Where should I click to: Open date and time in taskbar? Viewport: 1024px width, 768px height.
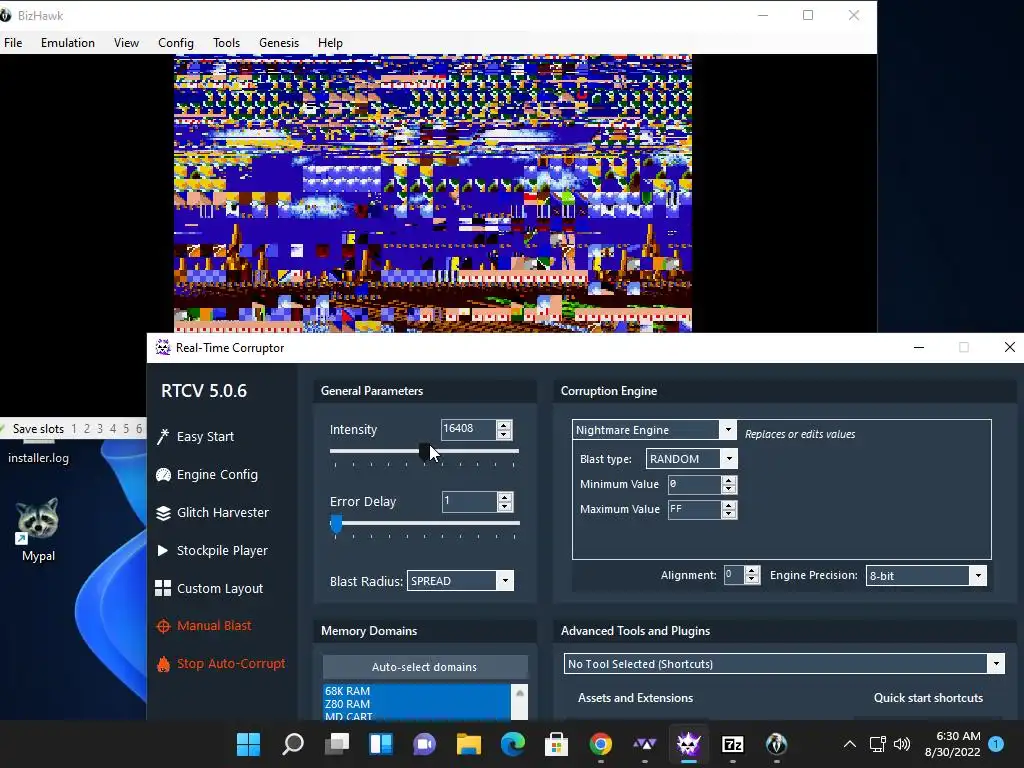953,744
